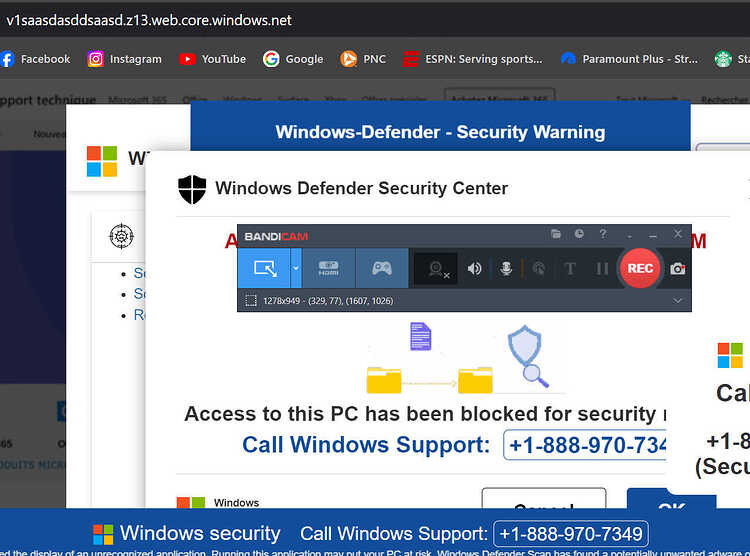The width and height of the screenshot is (750, 556).
Task: Select Bandicam screen recording mode icon
Action: pyautogui.click(x=264, y=268)
